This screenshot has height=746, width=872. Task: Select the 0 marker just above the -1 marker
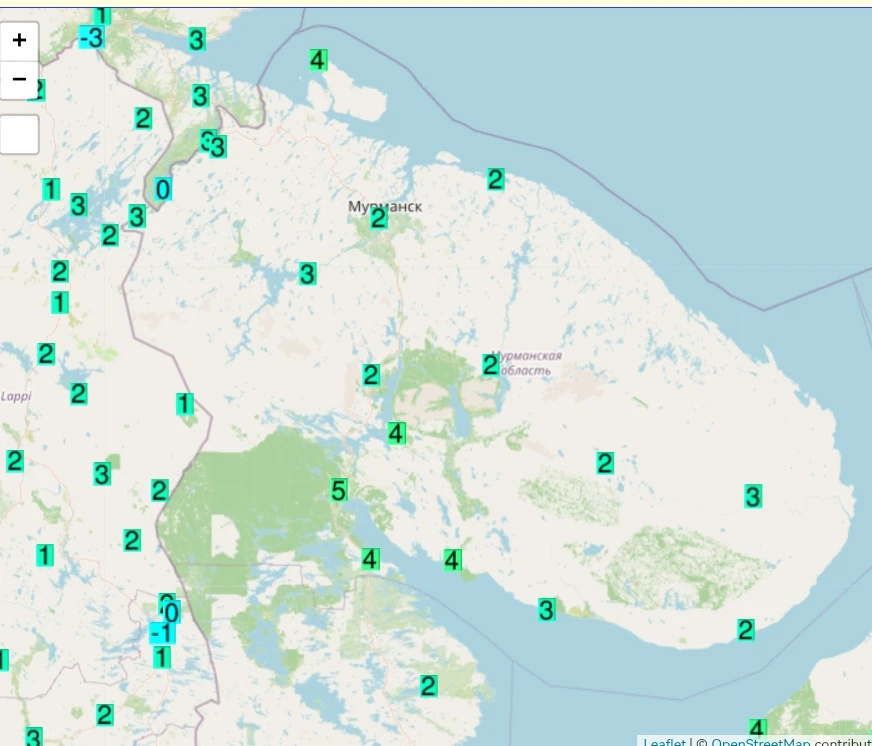[171, 612]
